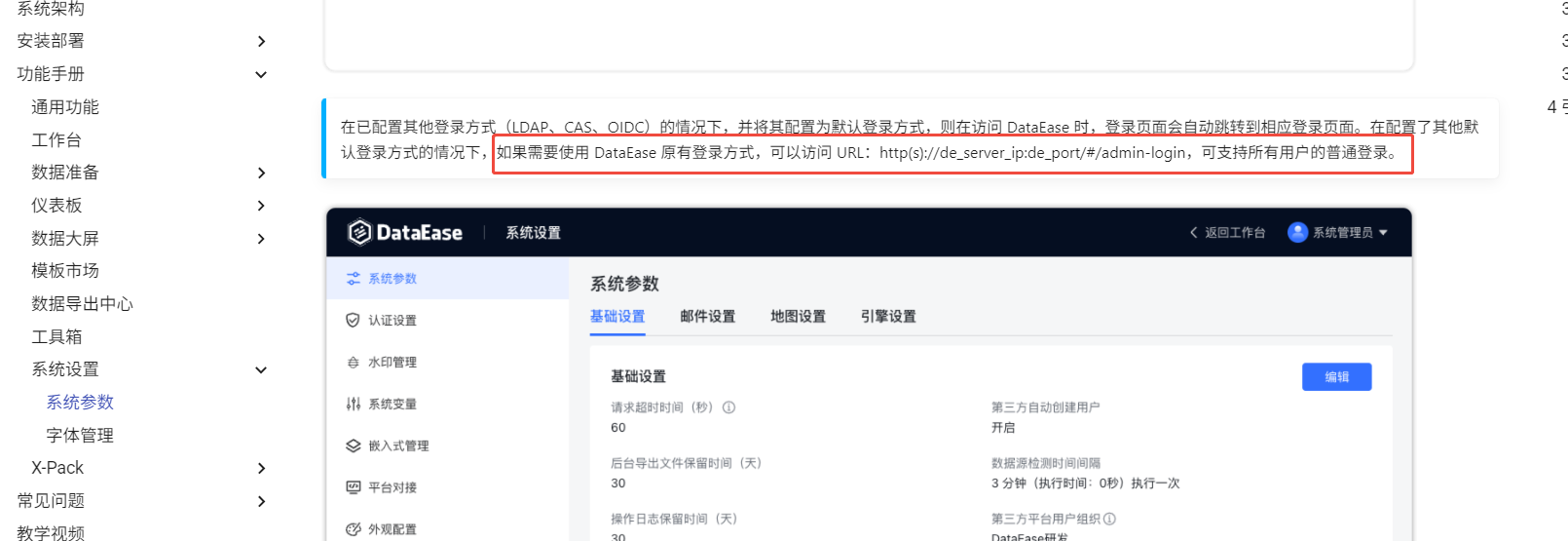Image resolution: width=1568 pixels, height=541 pixels.
Task: Open the 模板市场 docs page
Action: [x=65, y=271]
